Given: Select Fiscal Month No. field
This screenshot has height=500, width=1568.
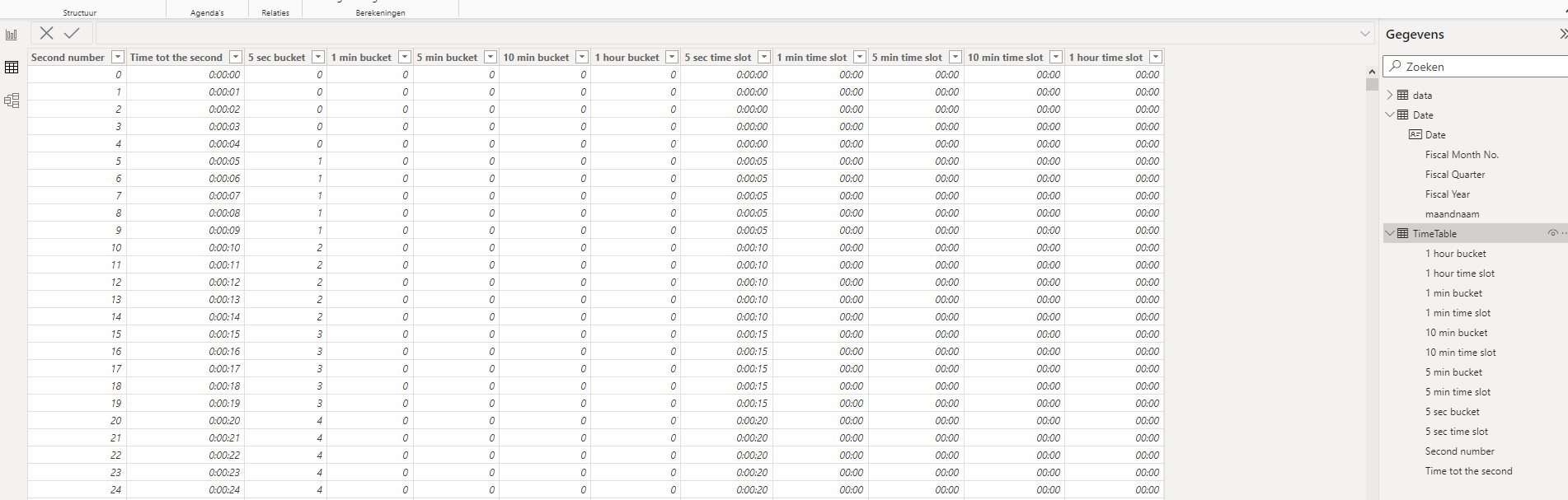Looking at the screenshot, I should (1462, 155).
